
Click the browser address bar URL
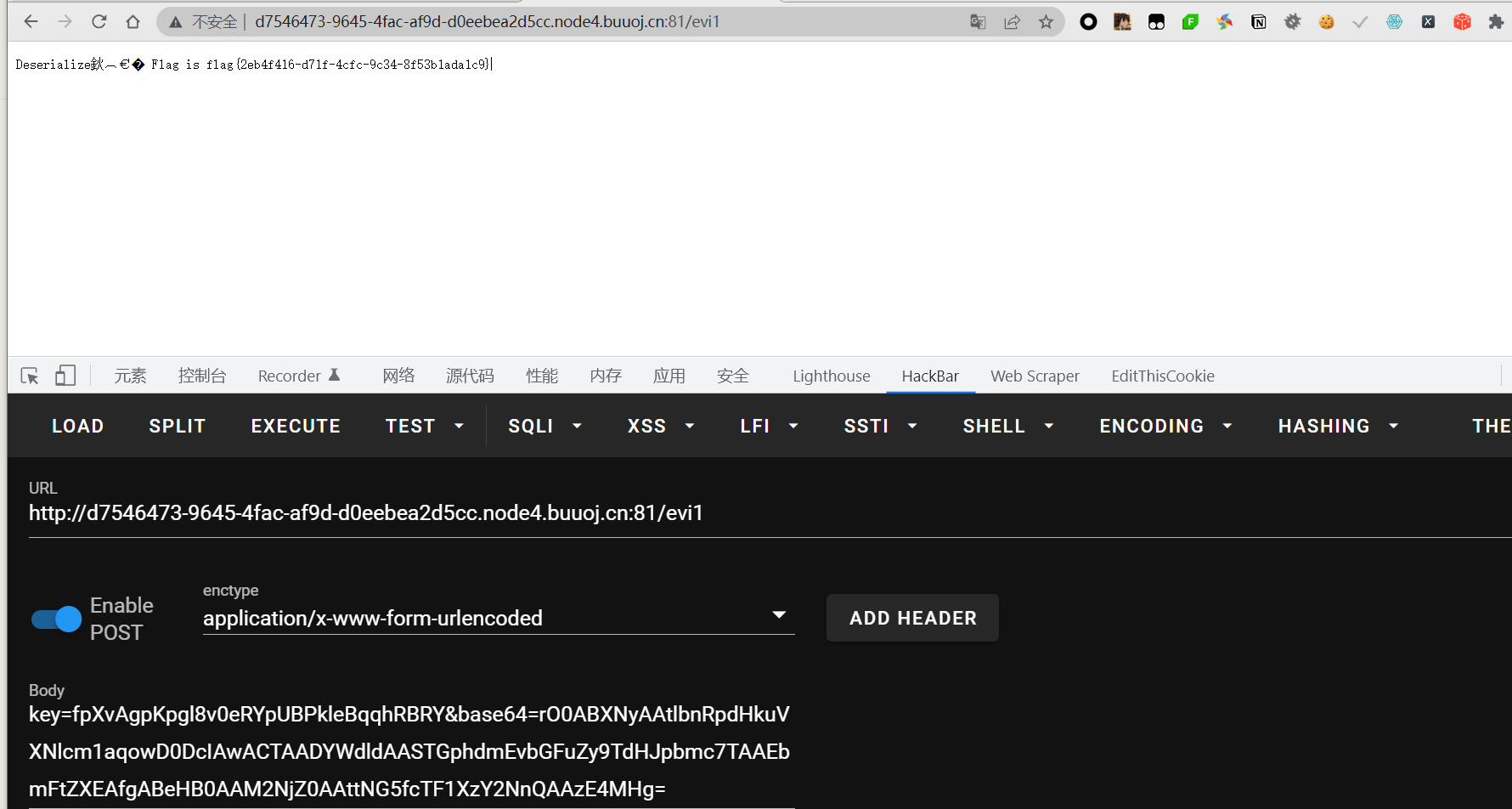click(487, 22)
